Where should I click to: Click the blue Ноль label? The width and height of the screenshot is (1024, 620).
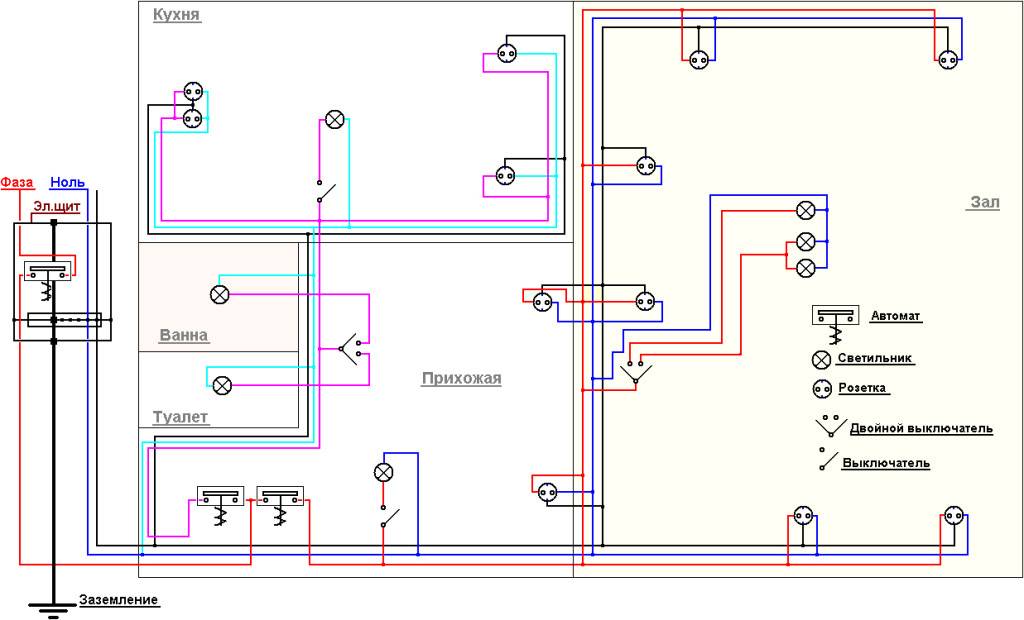point(67,182)
